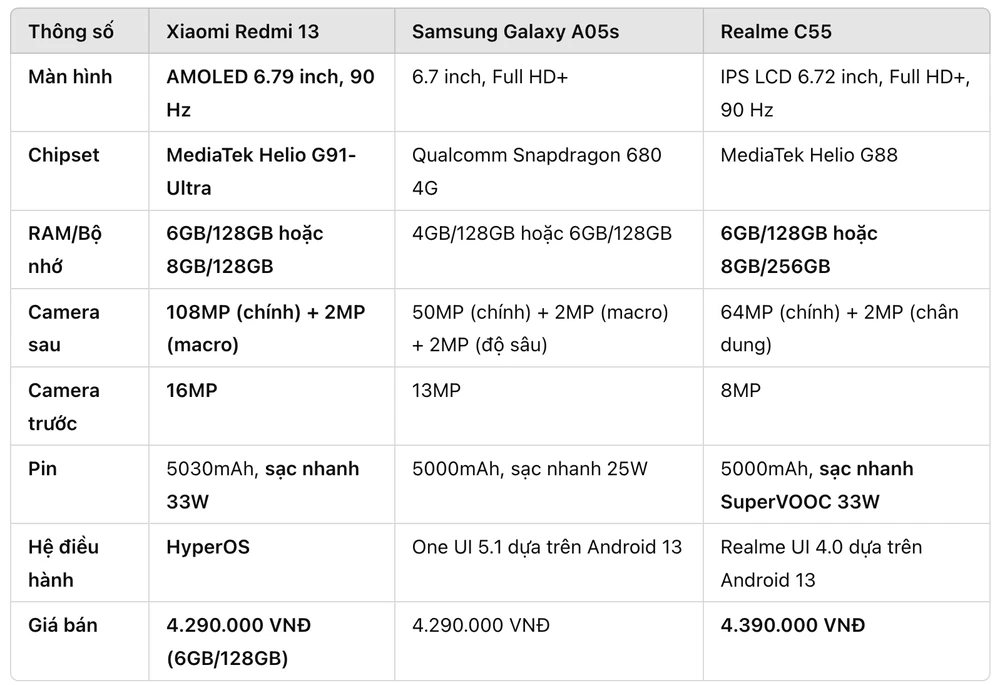Click the '4.390.000 VNĐ' price cell
This screenshot has width=1000, height=685.
pyautogui.click(x=792, y=625)
